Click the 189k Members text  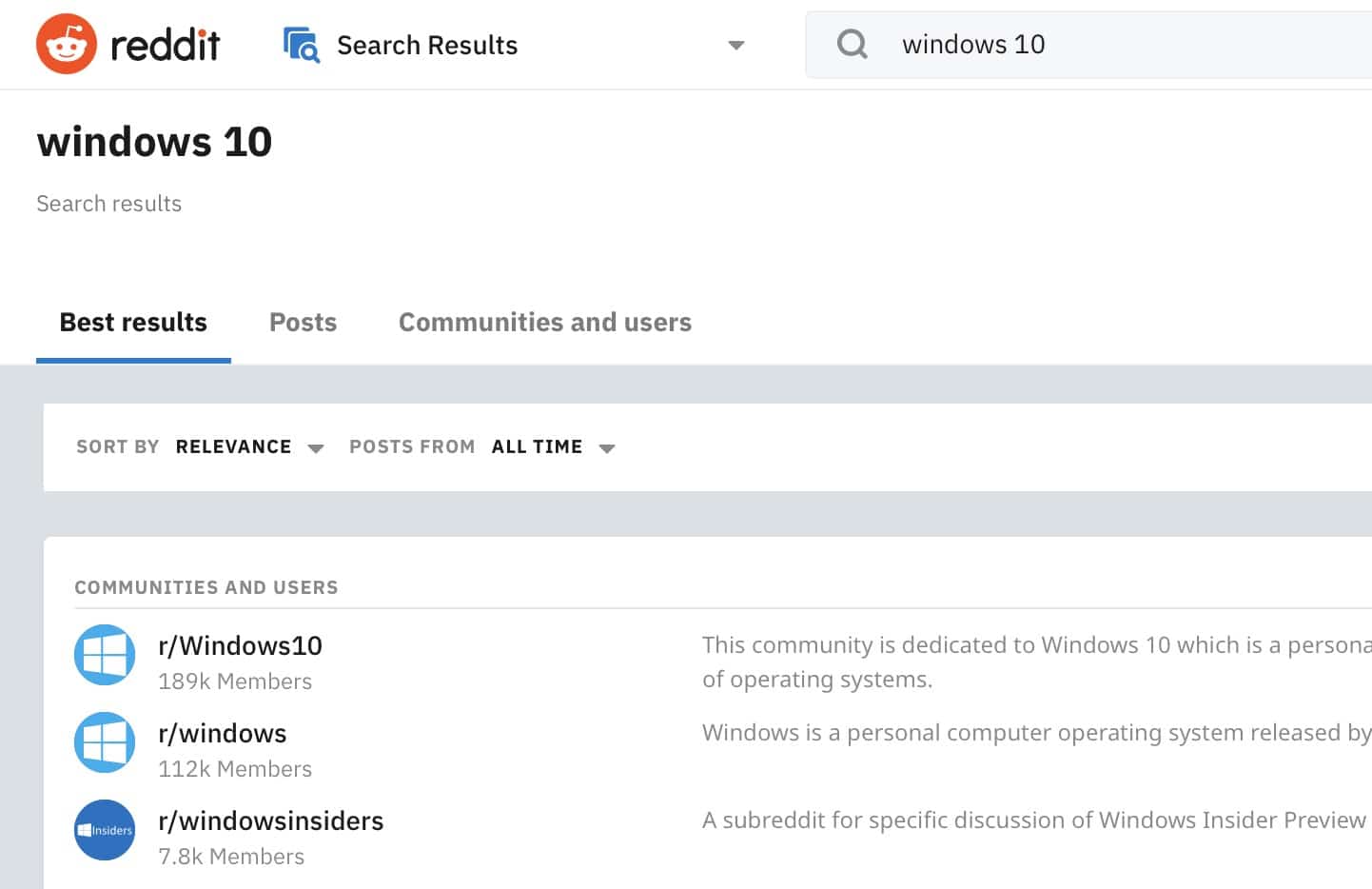[x=235, y=682]
